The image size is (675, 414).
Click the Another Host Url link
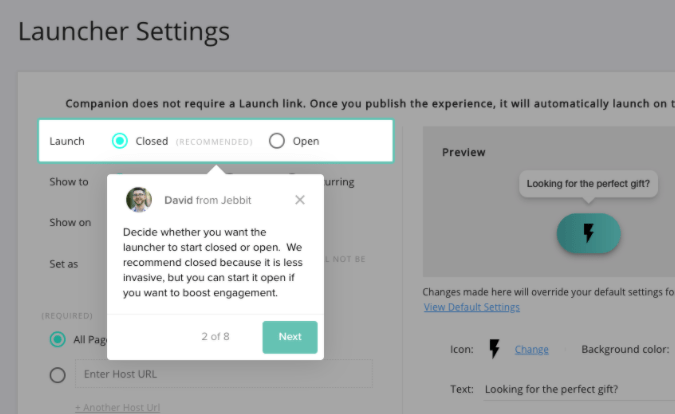[116, 407]
